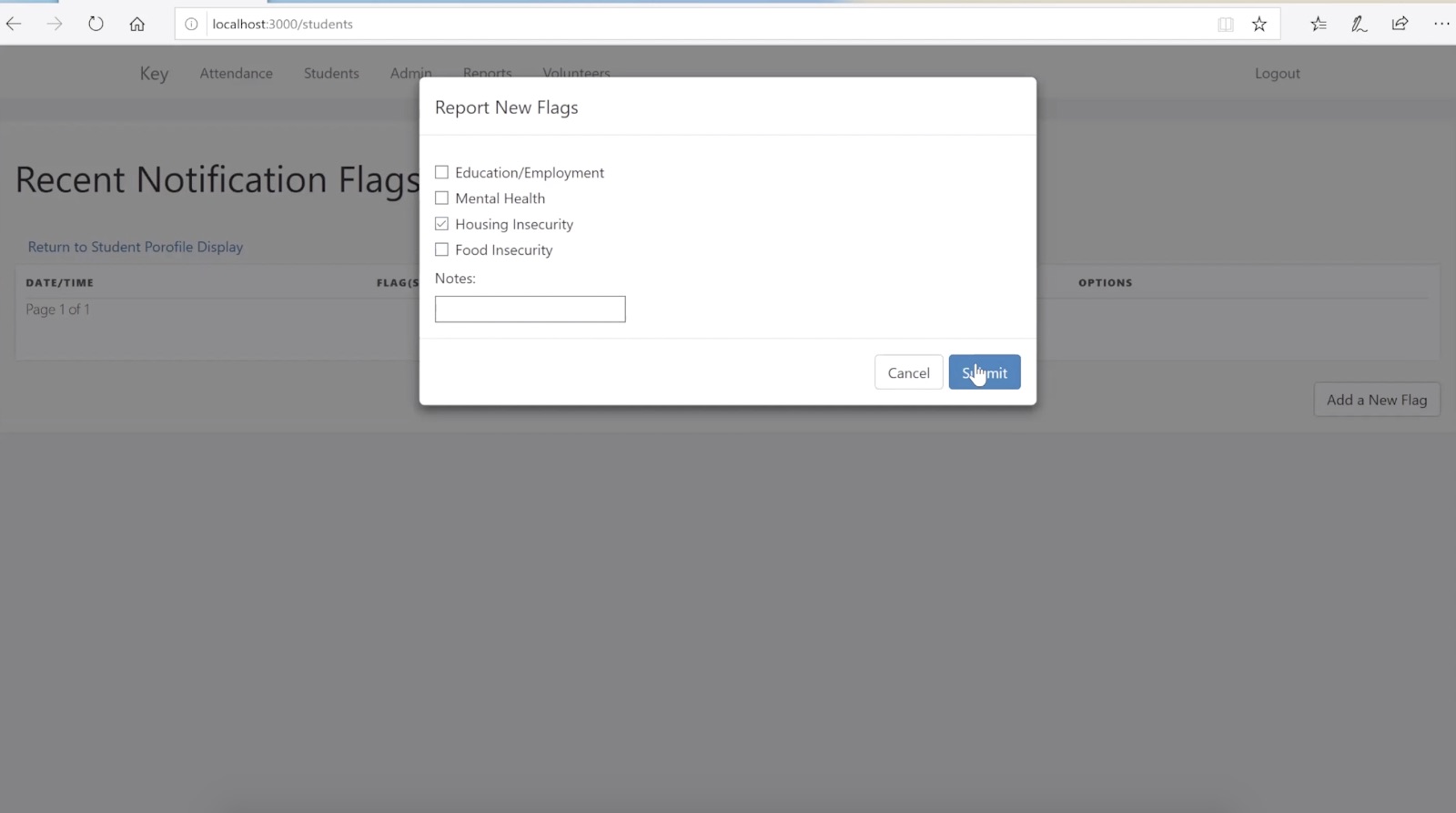1456x813 pixels.
Task: Open browser settings and more menu
Action: [1441, 24]
